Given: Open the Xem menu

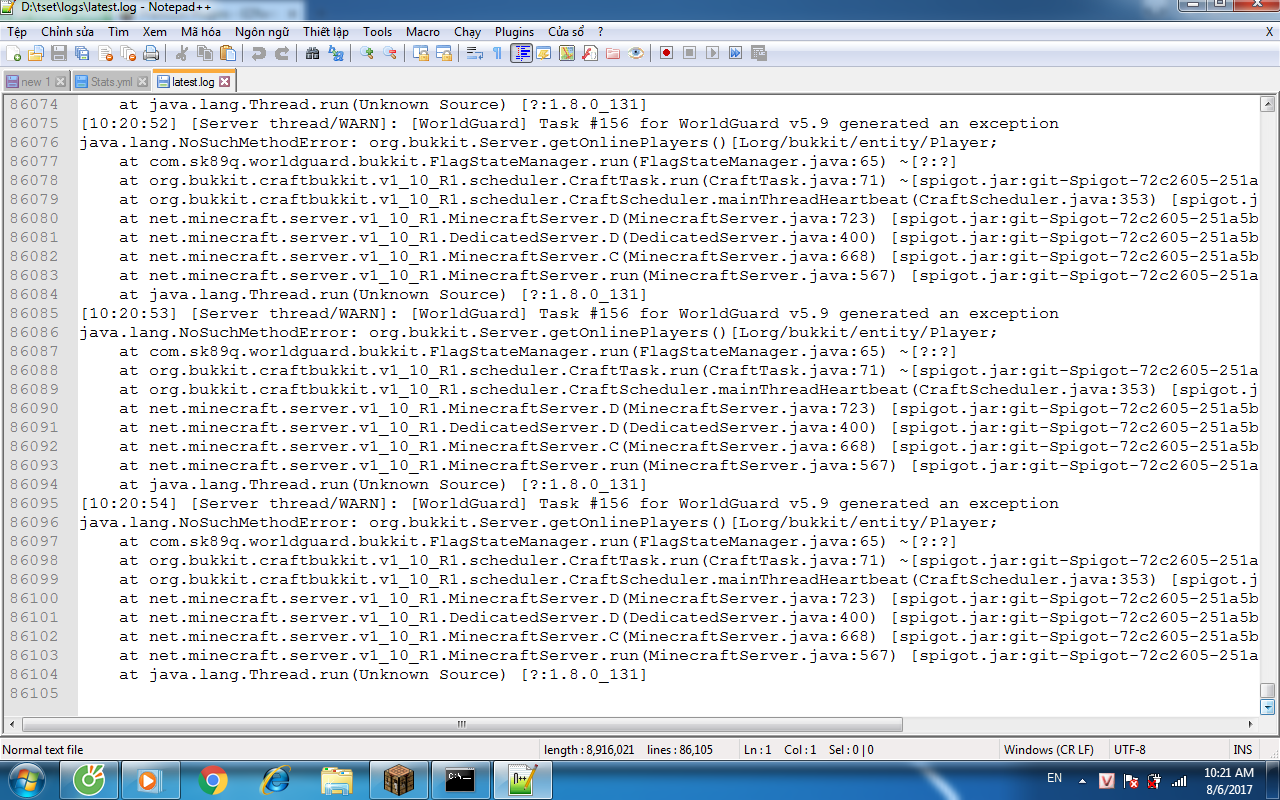Looking at the screenshot, I should pos(155,32).
